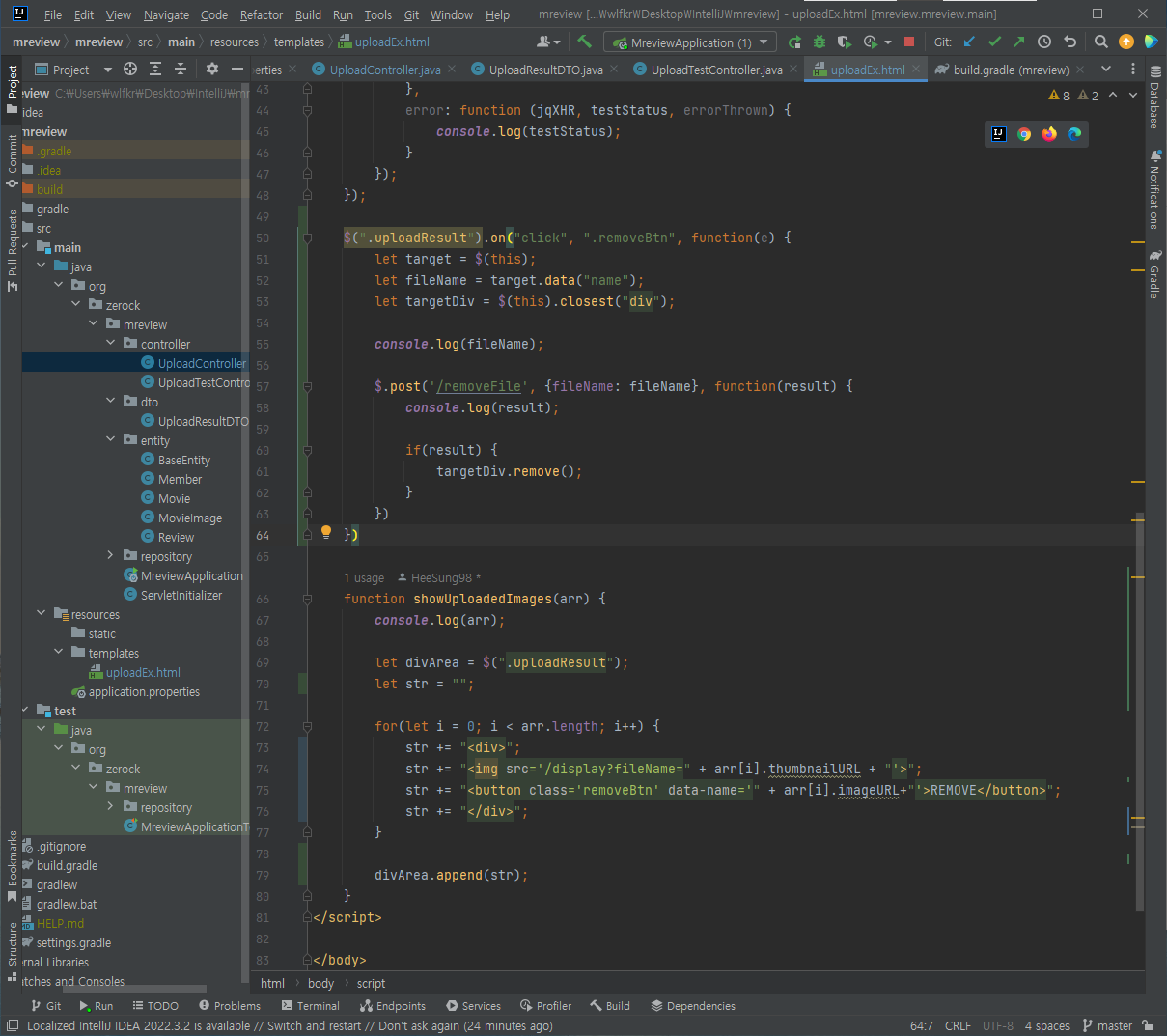Open preview in Chrome browser icon
This screenshot has width=1167, height=1036.
(x=1024, y=134)
